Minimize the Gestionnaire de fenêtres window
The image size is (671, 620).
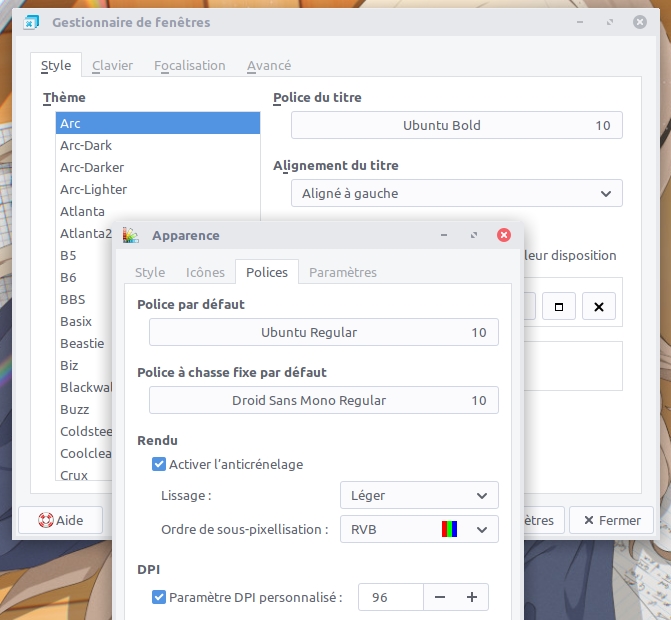[x=580, y=22]
